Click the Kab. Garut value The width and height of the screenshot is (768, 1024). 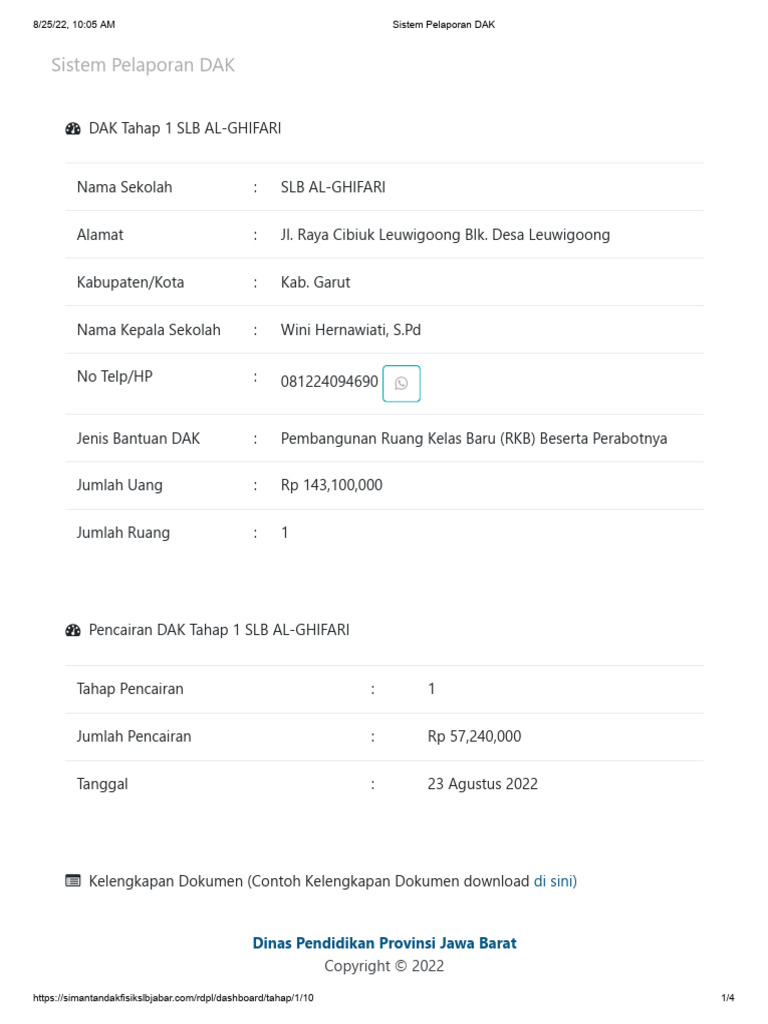(316, 282)
